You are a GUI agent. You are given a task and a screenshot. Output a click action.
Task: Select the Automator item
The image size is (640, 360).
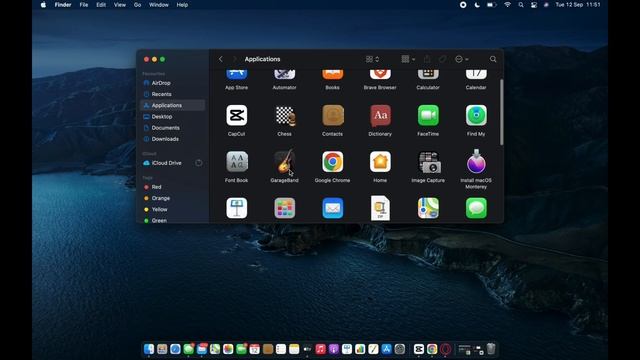pyautogui.click(x=284, y=80)
